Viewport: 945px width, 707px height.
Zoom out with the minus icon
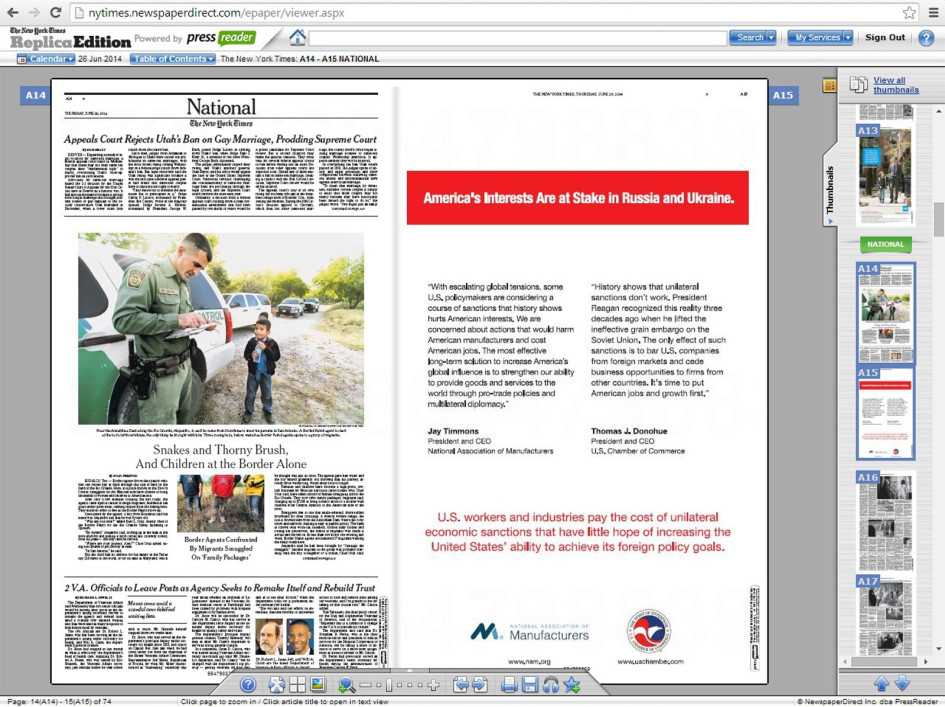365,685
